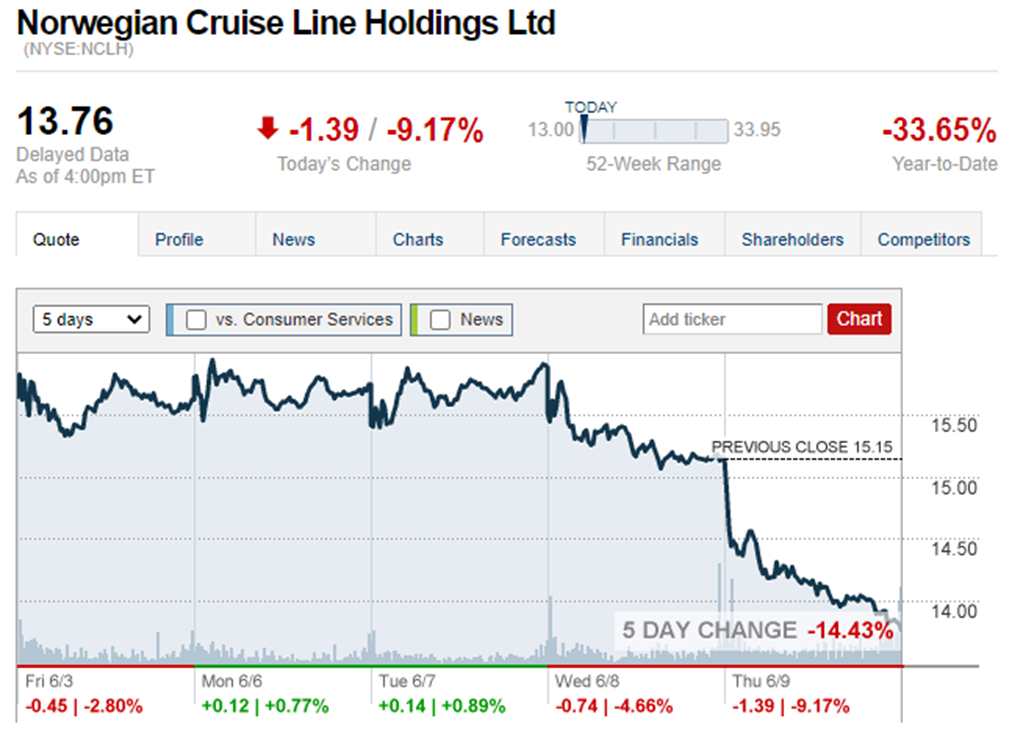
Task: Enable vs. Consumer Services comparison checkbox
Action: click(x=197, y=320)
